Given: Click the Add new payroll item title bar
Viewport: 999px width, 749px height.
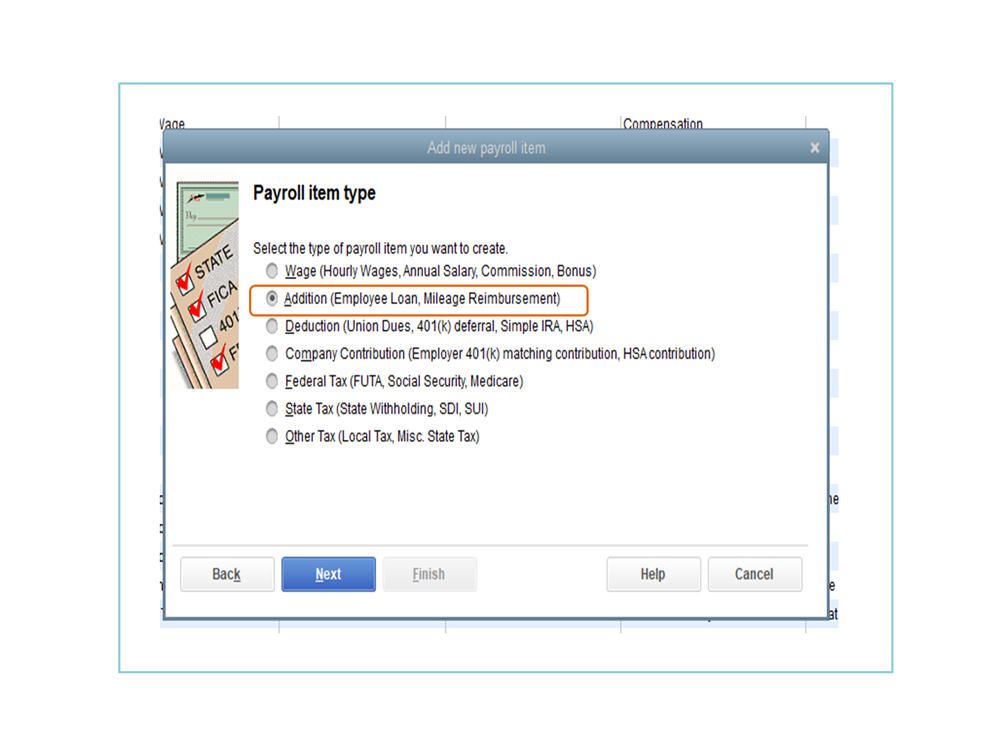Looking at the screenshot, I should (x=487, y=148).
